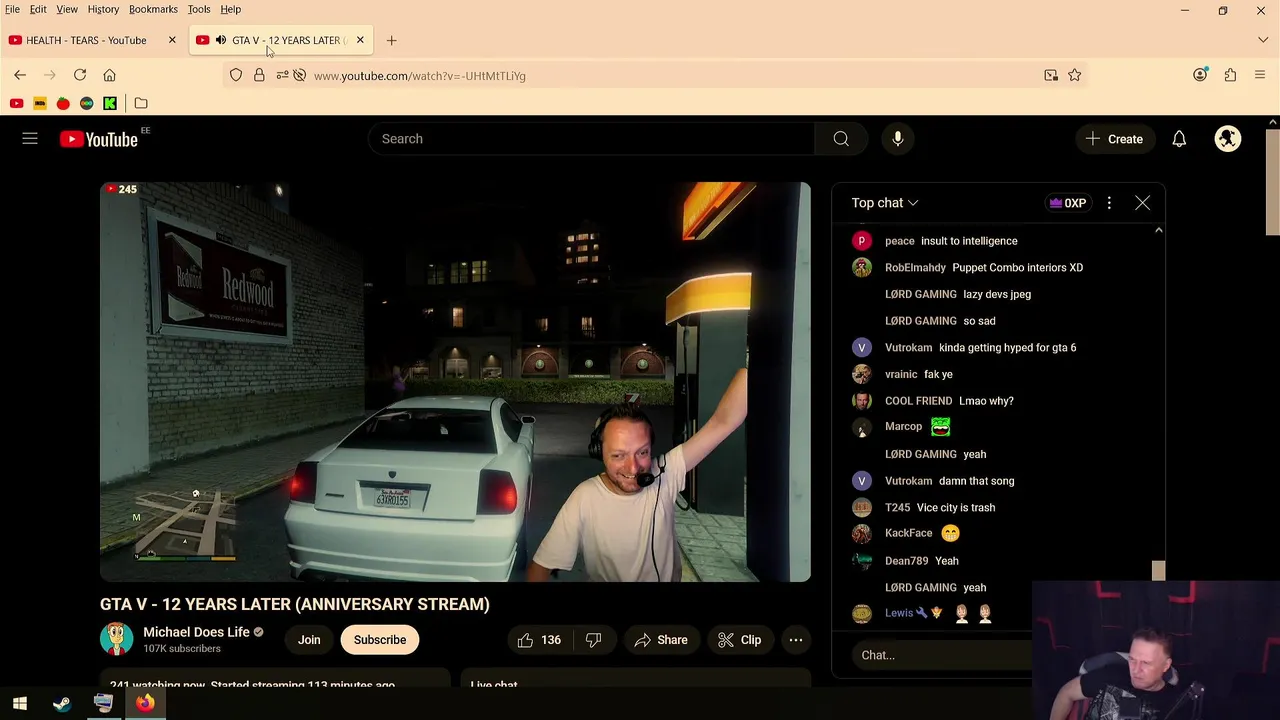Start voice search with microphone icon
Screen dimensions: 1280x720
pyautogui.click(x=898, y=139)
